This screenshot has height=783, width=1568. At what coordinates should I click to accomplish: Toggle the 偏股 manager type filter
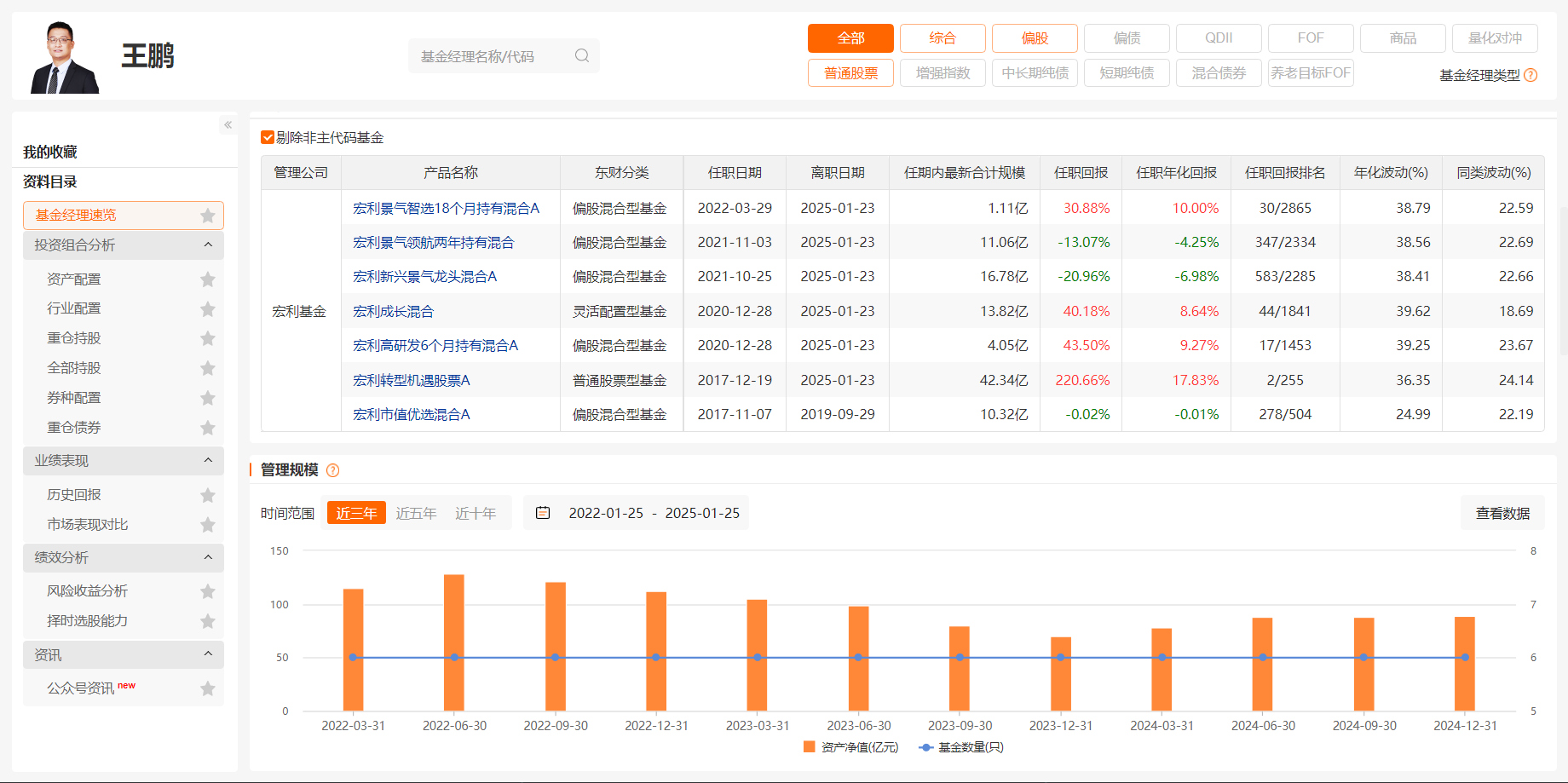point(1035,38)
